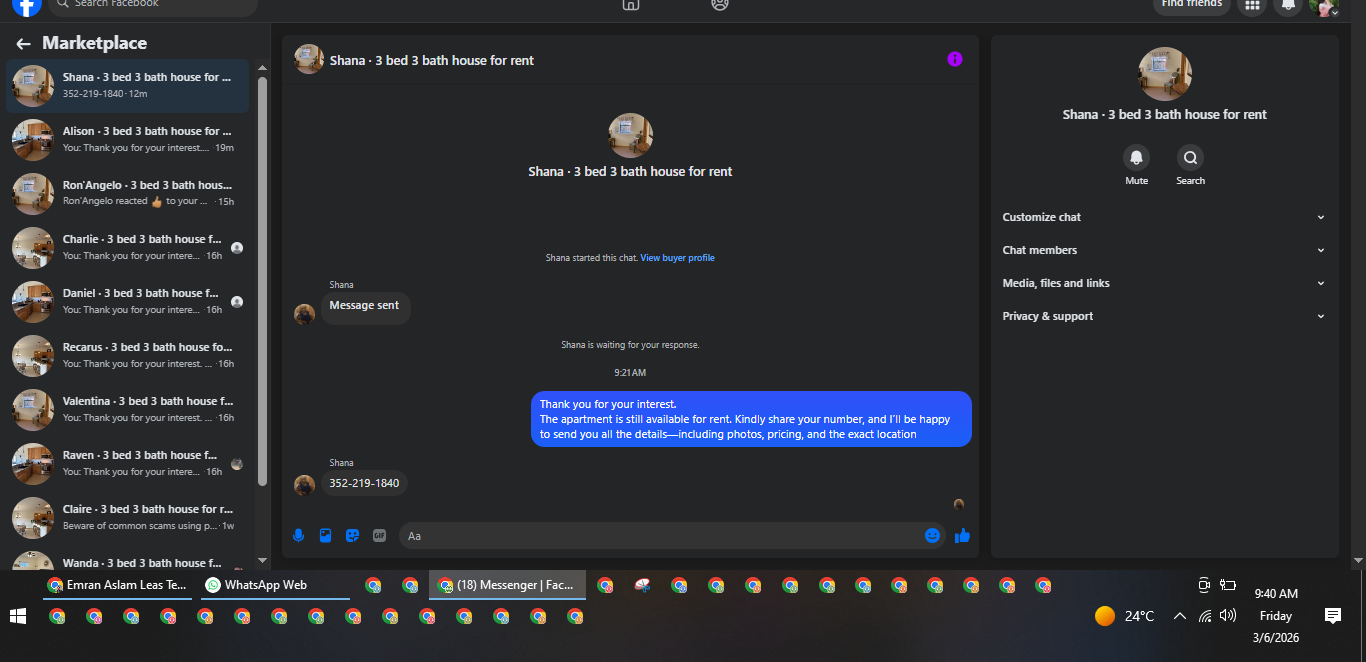This screenshot has width=1366, height=662.
Task: Send a thumbs-up like
Action: 962,535
